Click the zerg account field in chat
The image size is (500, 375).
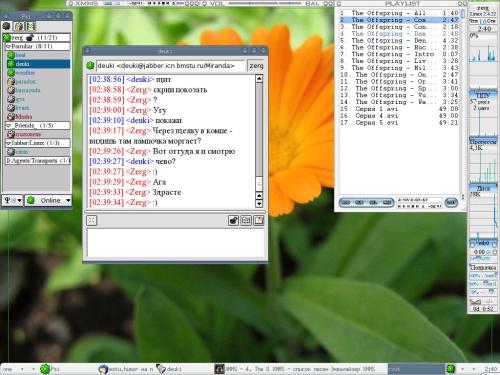tap(256, 65)
